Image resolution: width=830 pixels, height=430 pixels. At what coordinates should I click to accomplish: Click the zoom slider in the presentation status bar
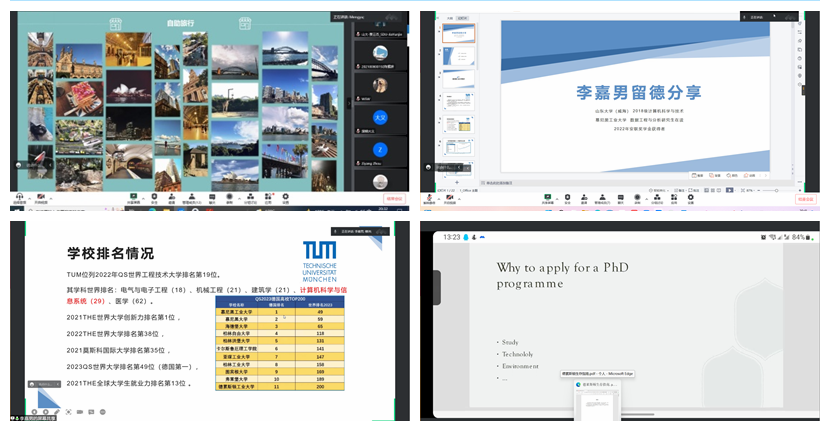point(770,189)
